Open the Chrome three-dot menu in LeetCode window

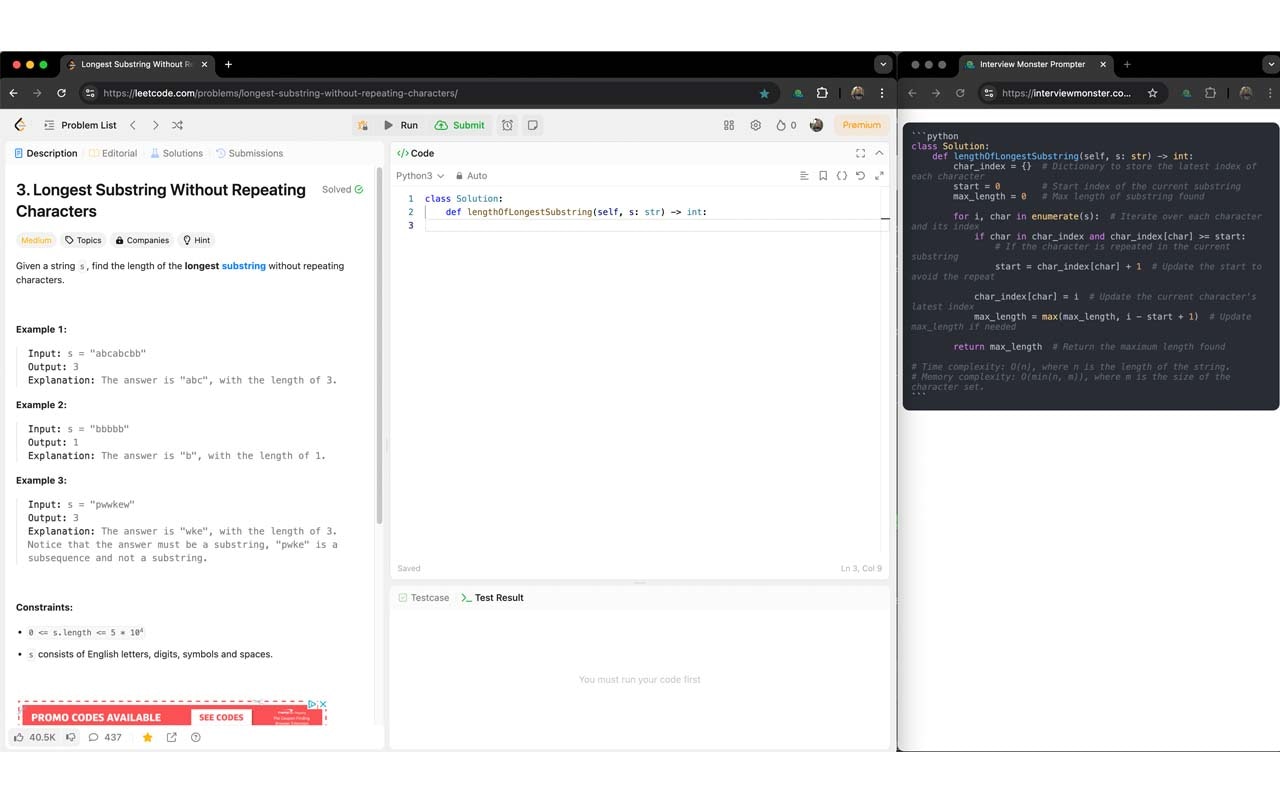tap(881, 93)
